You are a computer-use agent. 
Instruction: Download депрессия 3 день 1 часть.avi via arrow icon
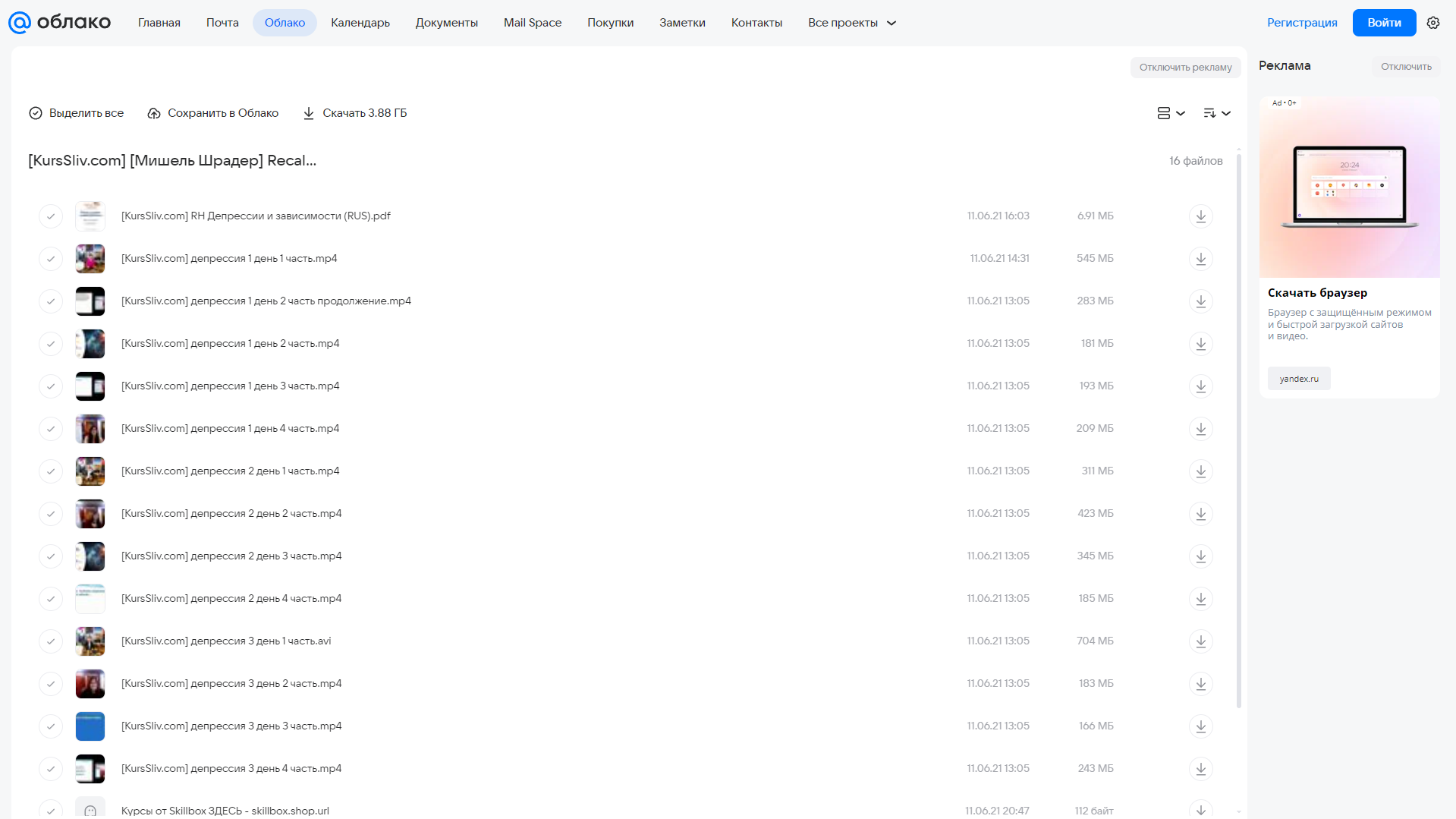1200,641
